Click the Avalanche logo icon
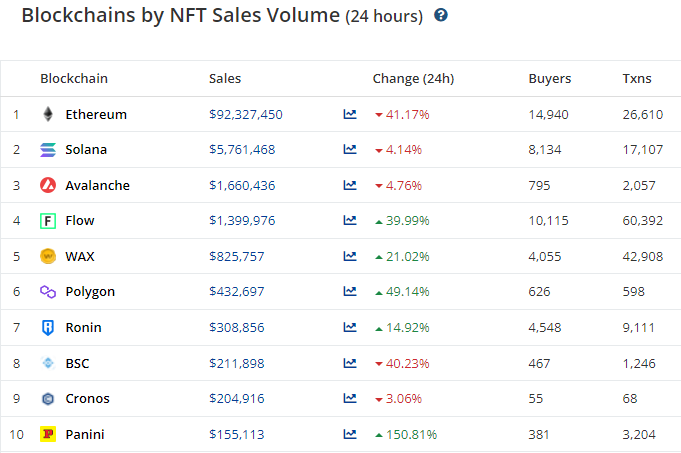 (48, 185)
